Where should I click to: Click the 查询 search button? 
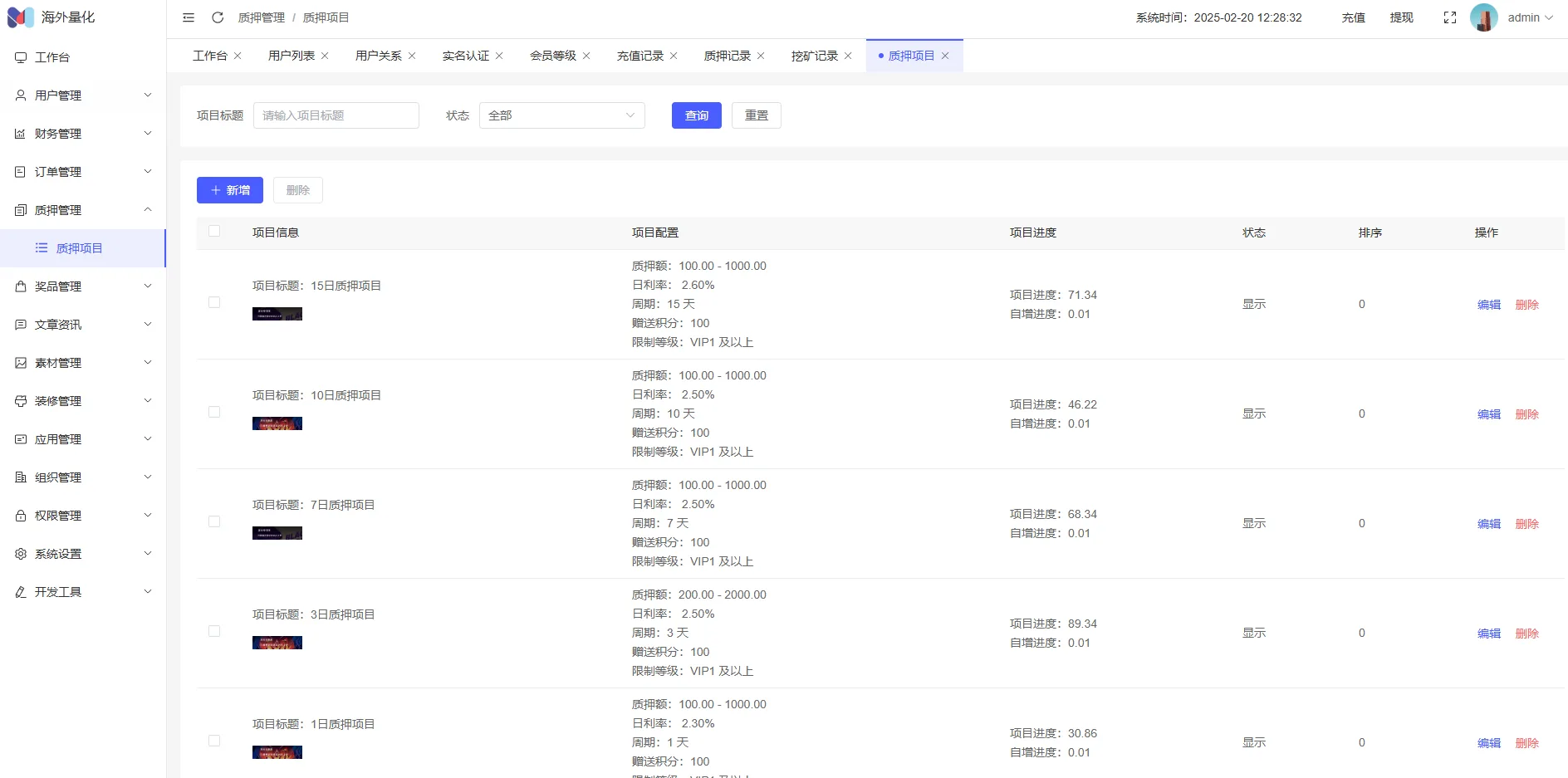[x=696, y=115]
